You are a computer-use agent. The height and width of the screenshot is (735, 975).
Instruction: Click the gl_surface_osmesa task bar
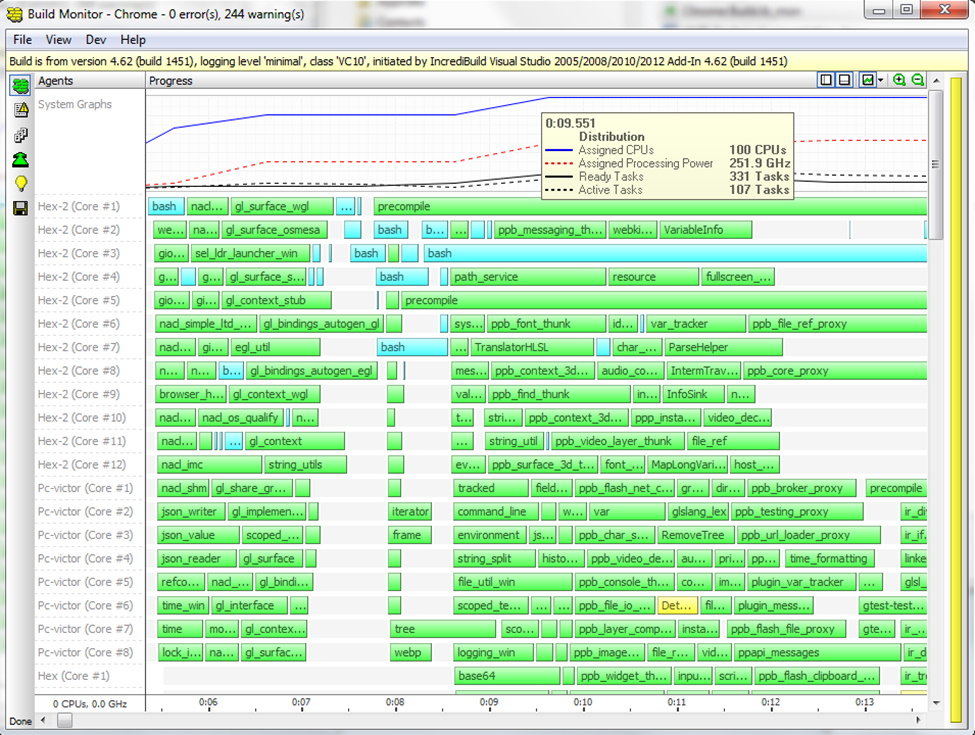(274, 230)
